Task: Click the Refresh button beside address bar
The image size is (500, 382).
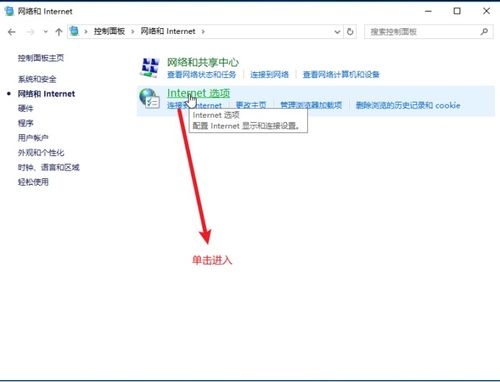Action: tap(350, 32)
